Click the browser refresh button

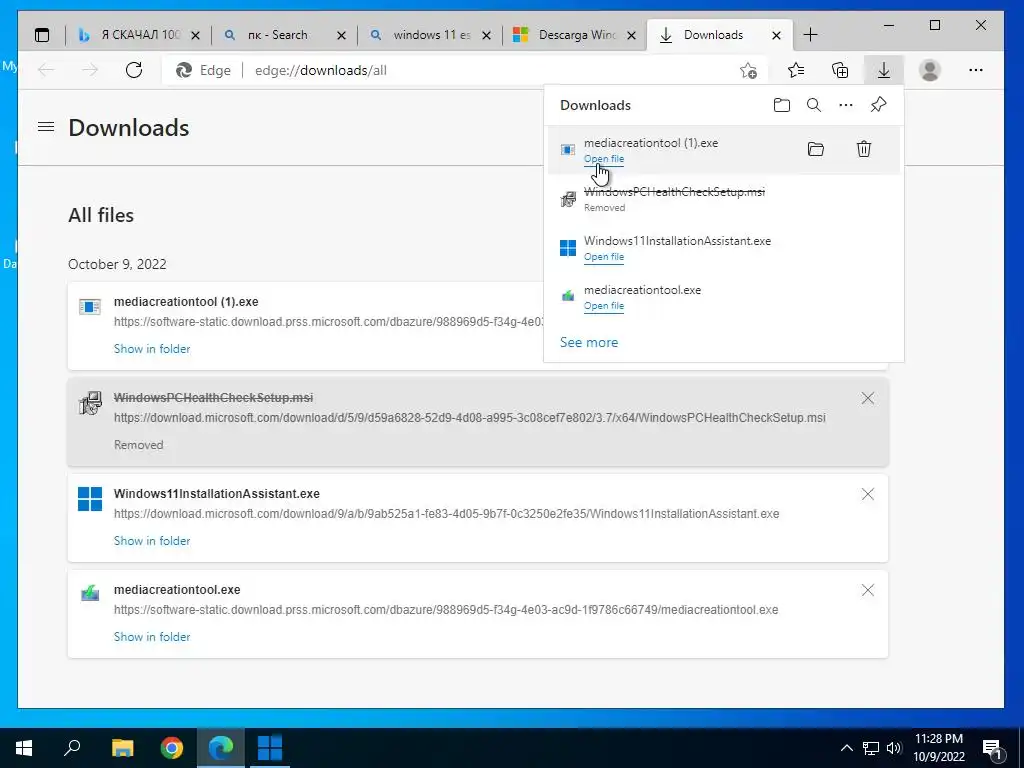(134, 70)
